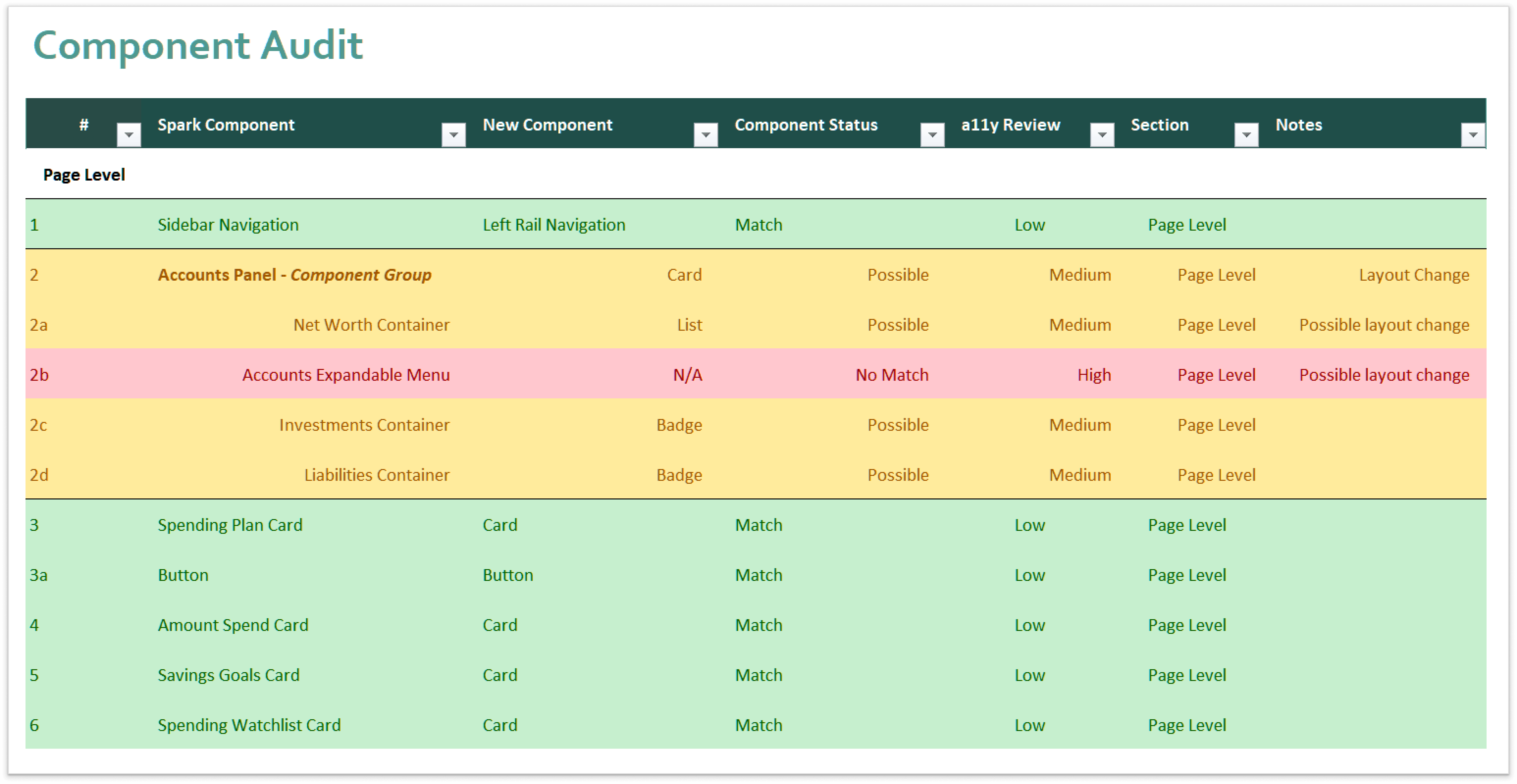Click Match in Spending Plan Card row

758,525
